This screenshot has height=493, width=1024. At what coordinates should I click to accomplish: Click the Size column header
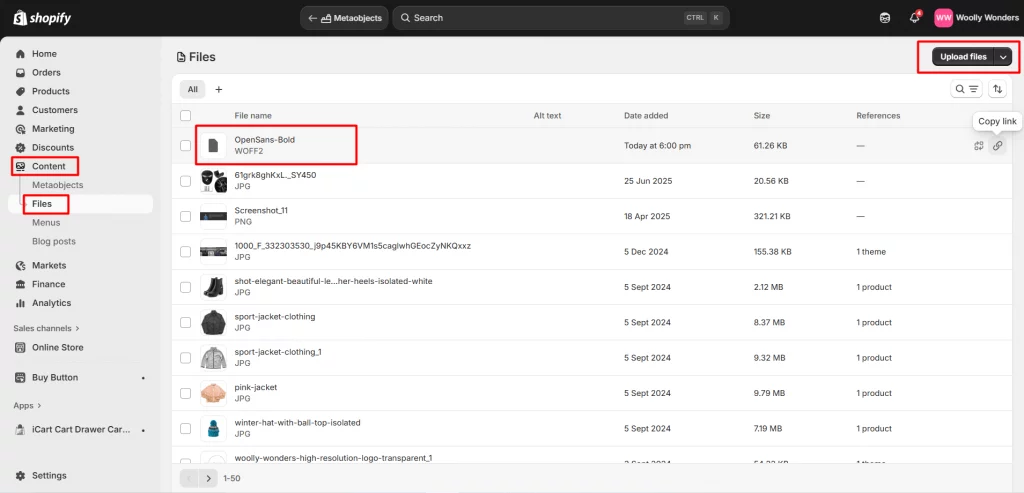[761, 116]
